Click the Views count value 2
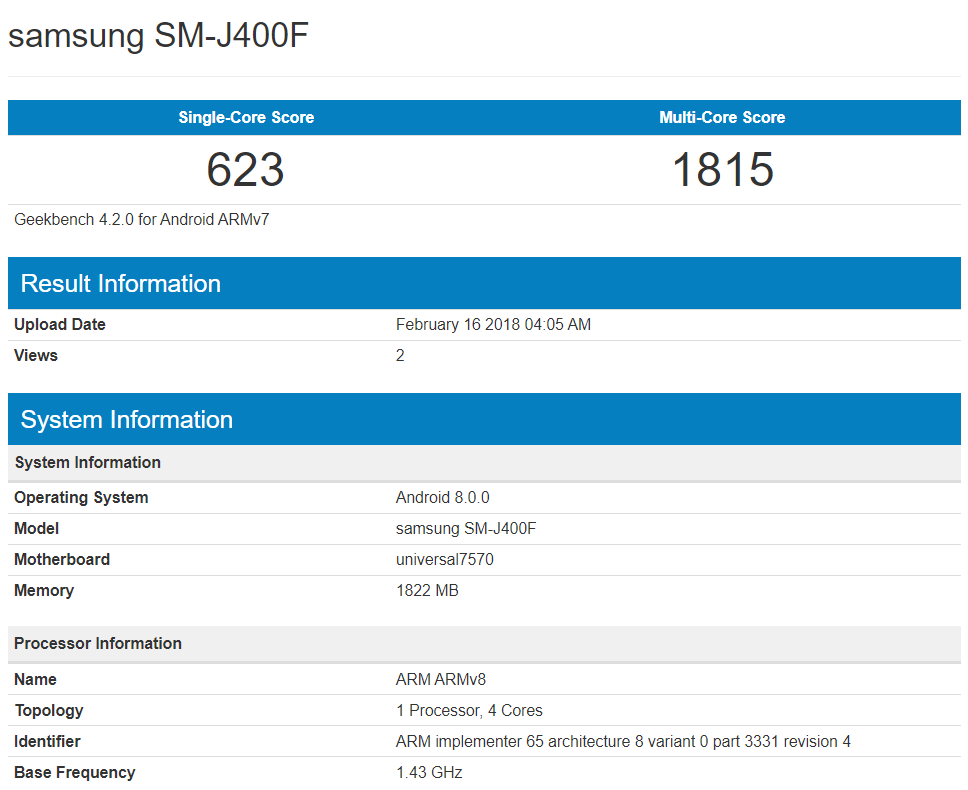The width and height of the screenshot is (968, 790). pos(399,355)
